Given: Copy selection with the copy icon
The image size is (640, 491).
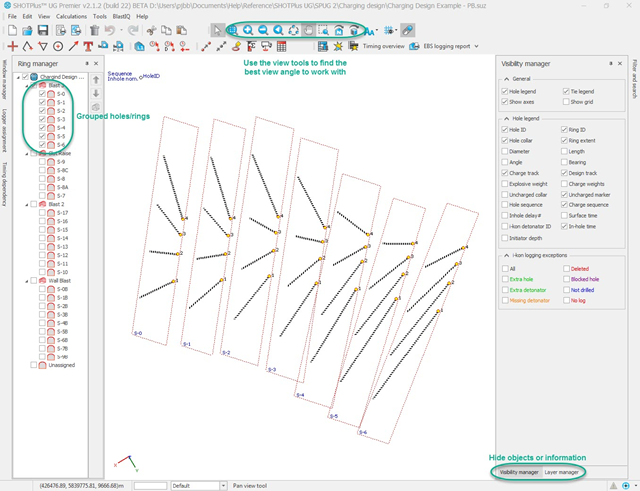Looking at the screenshot, I should (166, 31).
